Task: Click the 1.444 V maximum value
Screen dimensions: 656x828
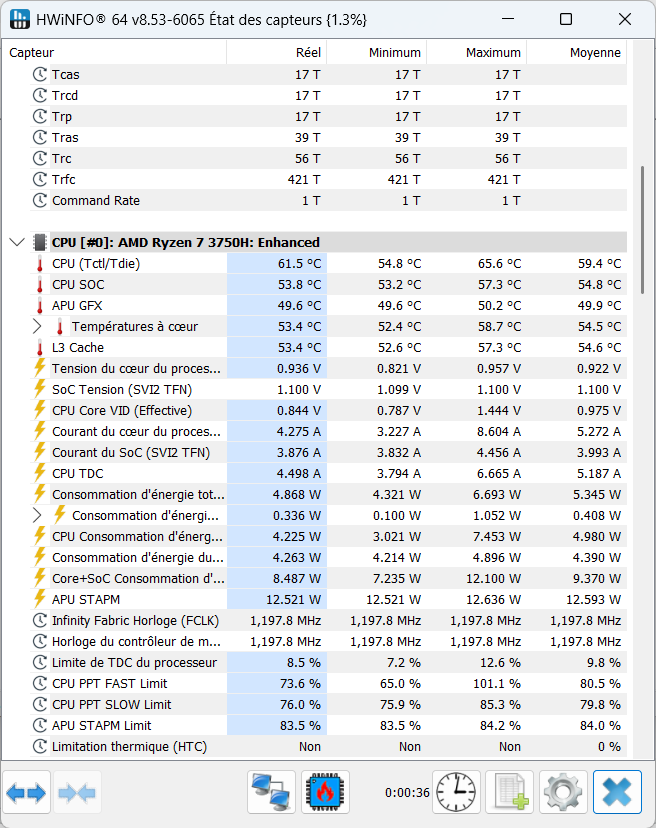Action: [499, 411]
